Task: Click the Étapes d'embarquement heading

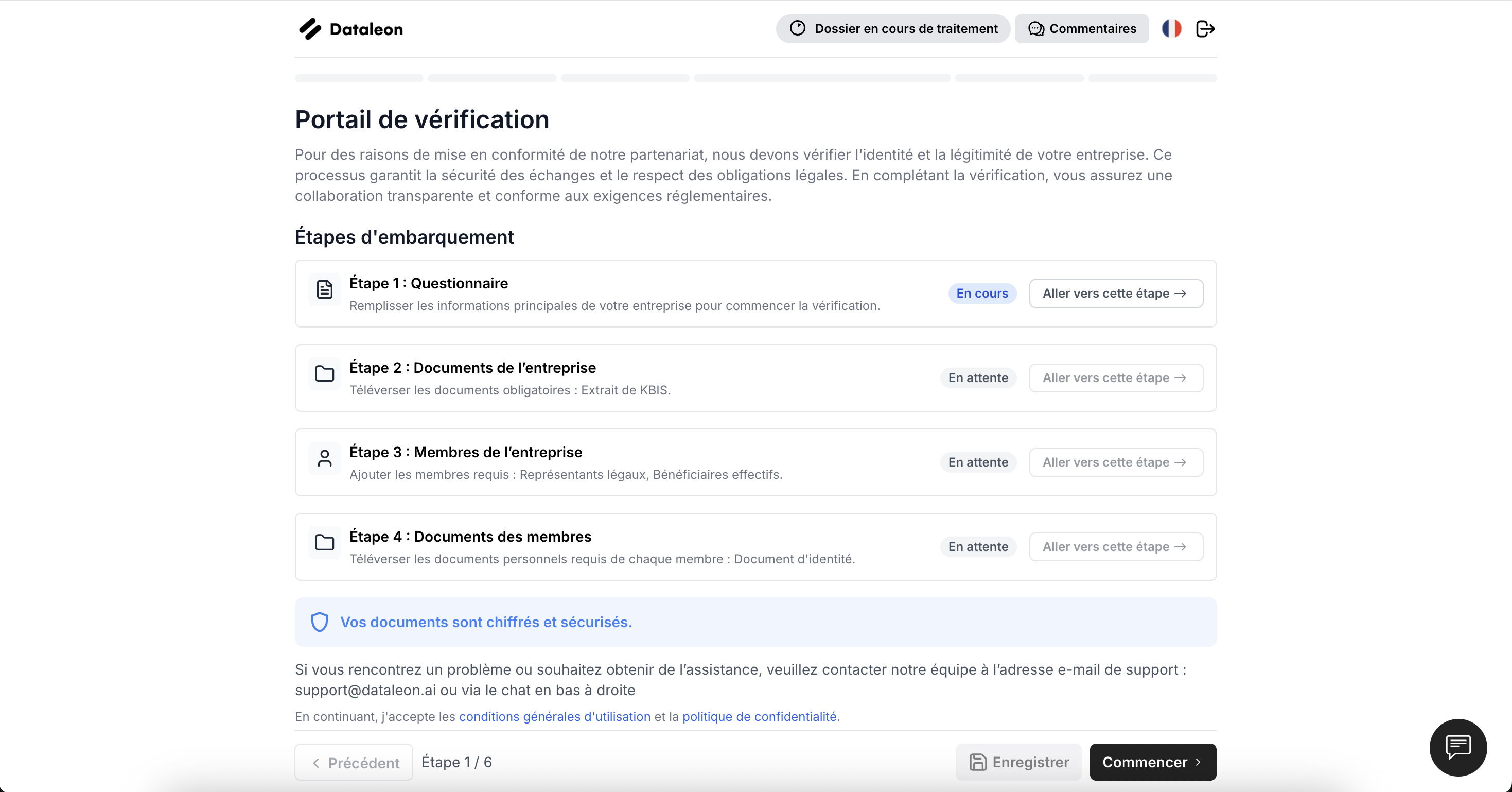Action: click(405, 237)
